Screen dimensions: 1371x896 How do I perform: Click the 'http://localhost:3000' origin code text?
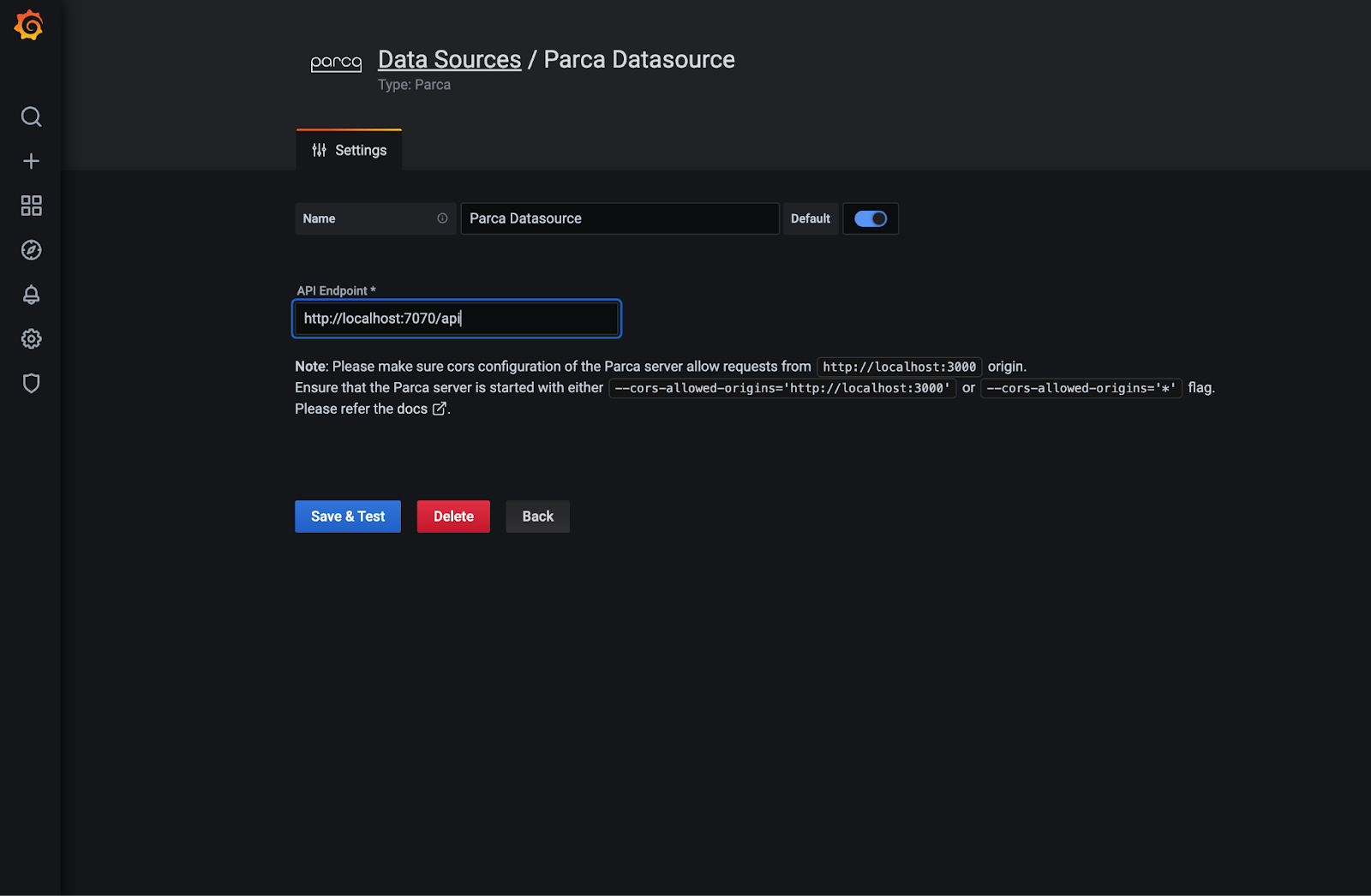[x=899, y=367]
